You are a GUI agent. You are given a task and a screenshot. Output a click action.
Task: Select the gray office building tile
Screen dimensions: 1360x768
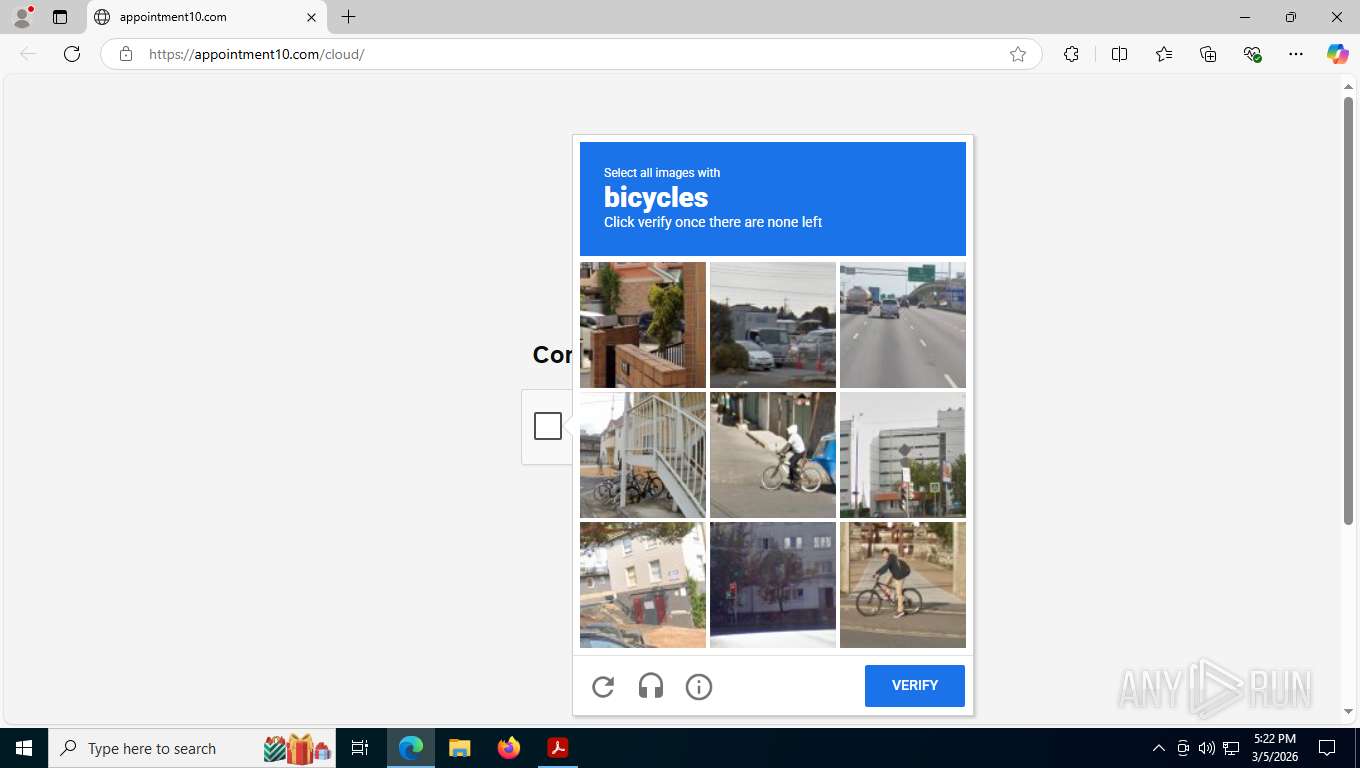pos(903,455)
